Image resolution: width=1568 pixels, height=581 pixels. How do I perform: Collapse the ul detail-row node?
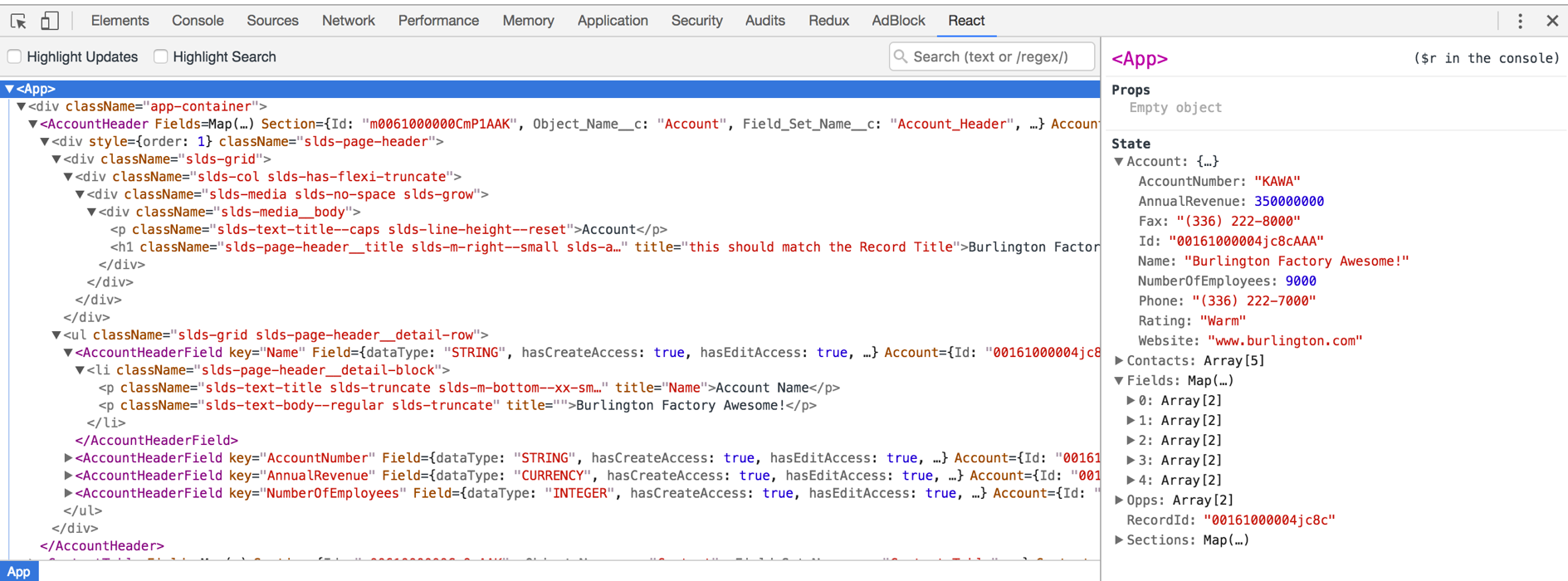tap(56, 335)
